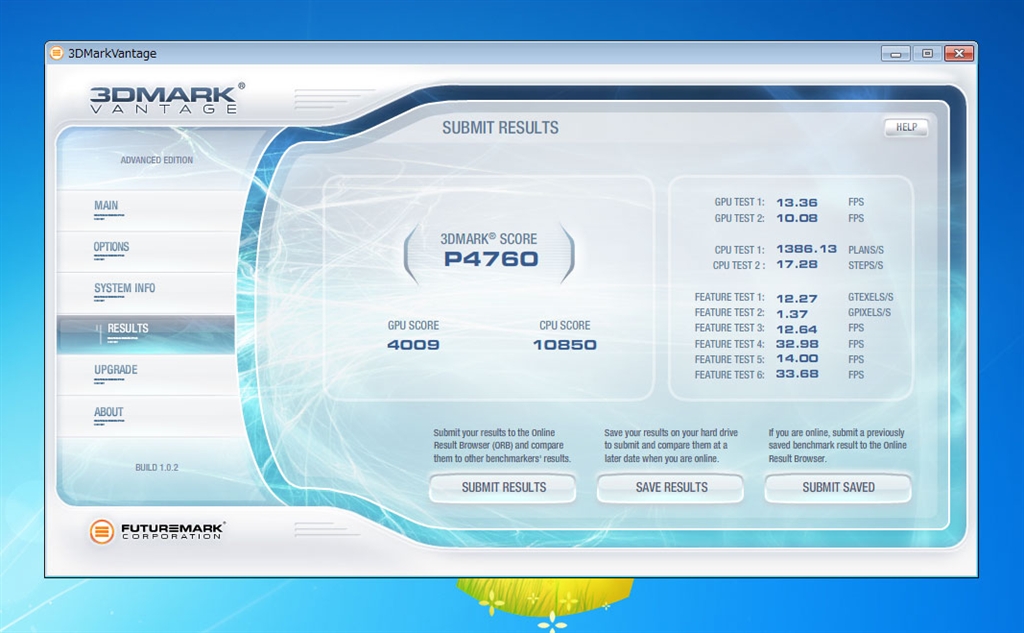Click the 3DMarkVantage title bar app icon
The width and height of the screenshot is (1024, 633).
(57, 53)
